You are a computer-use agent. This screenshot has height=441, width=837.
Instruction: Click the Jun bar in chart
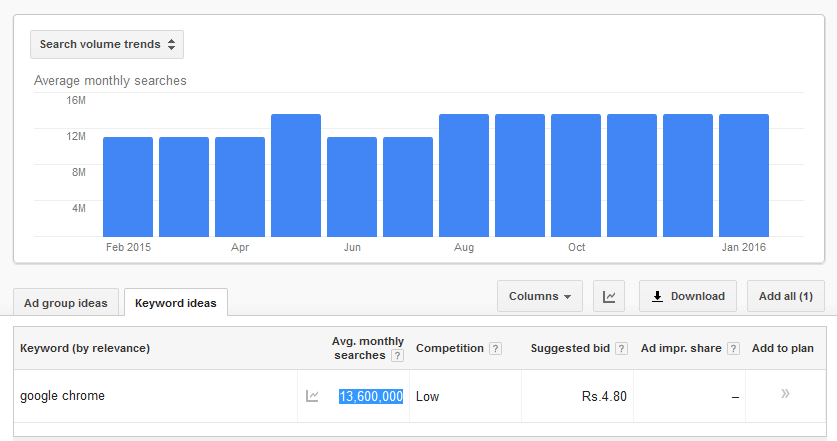pos(352,187)
